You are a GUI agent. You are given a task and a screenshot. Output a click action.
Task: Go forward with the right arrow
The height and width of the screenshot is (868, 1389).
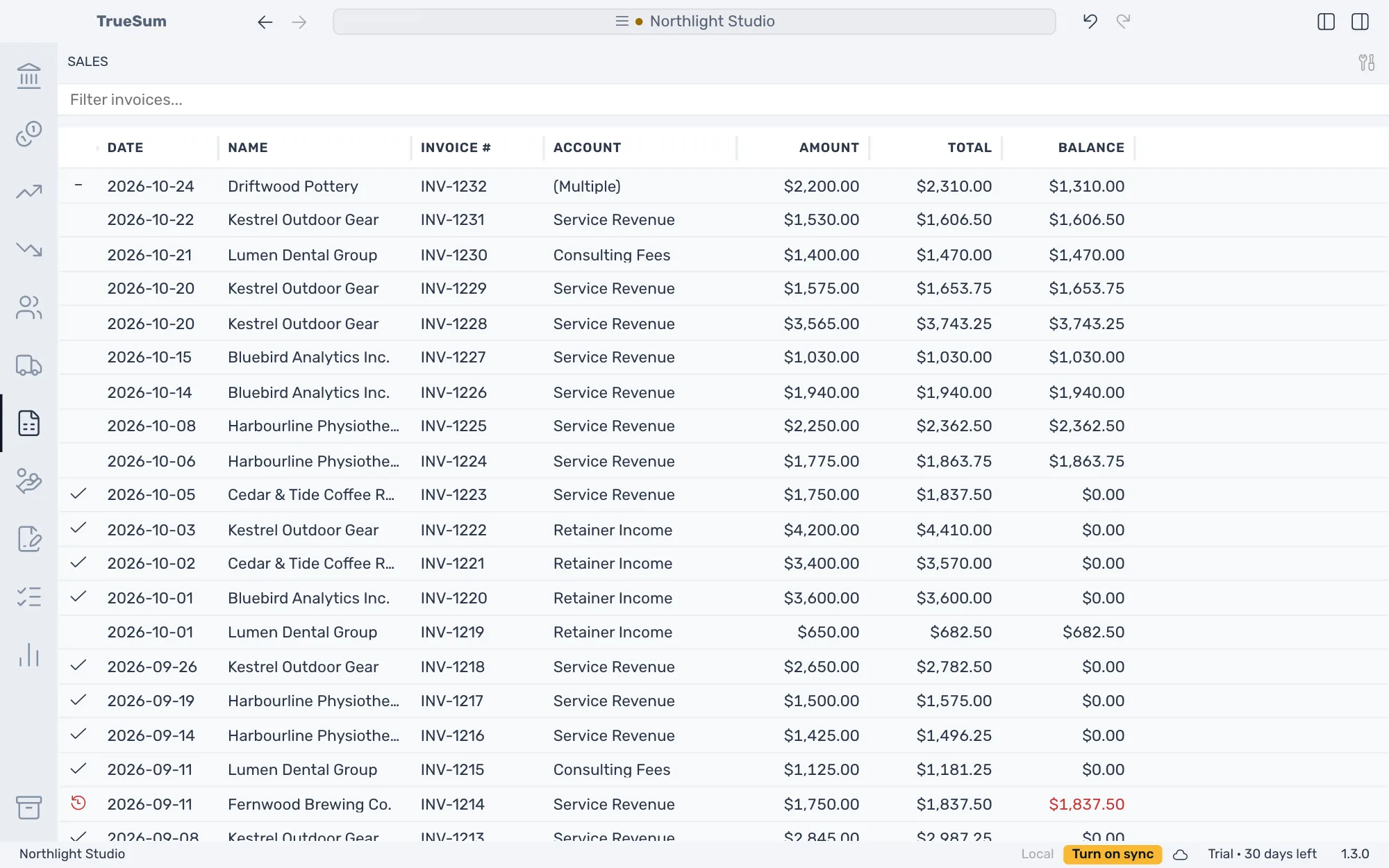(x=299, y=22)
